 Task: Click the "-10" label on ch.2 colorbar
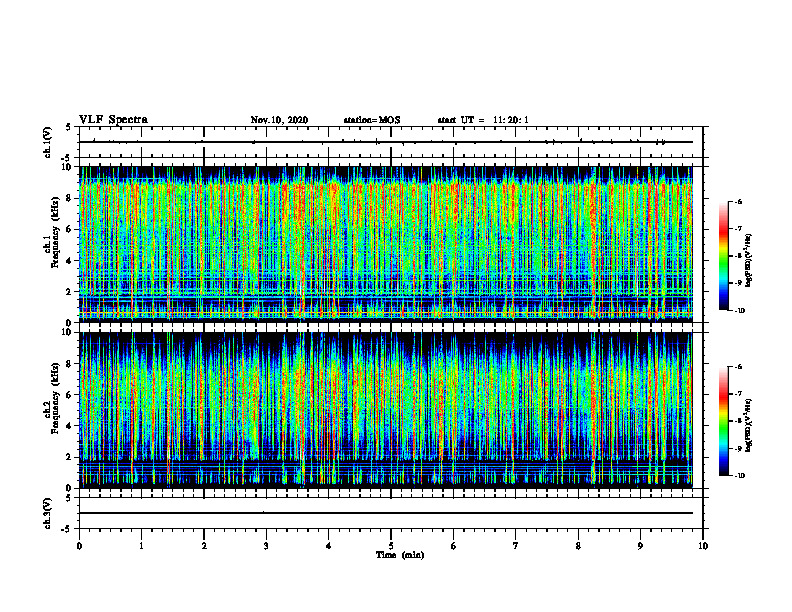(x=739, y=476)
